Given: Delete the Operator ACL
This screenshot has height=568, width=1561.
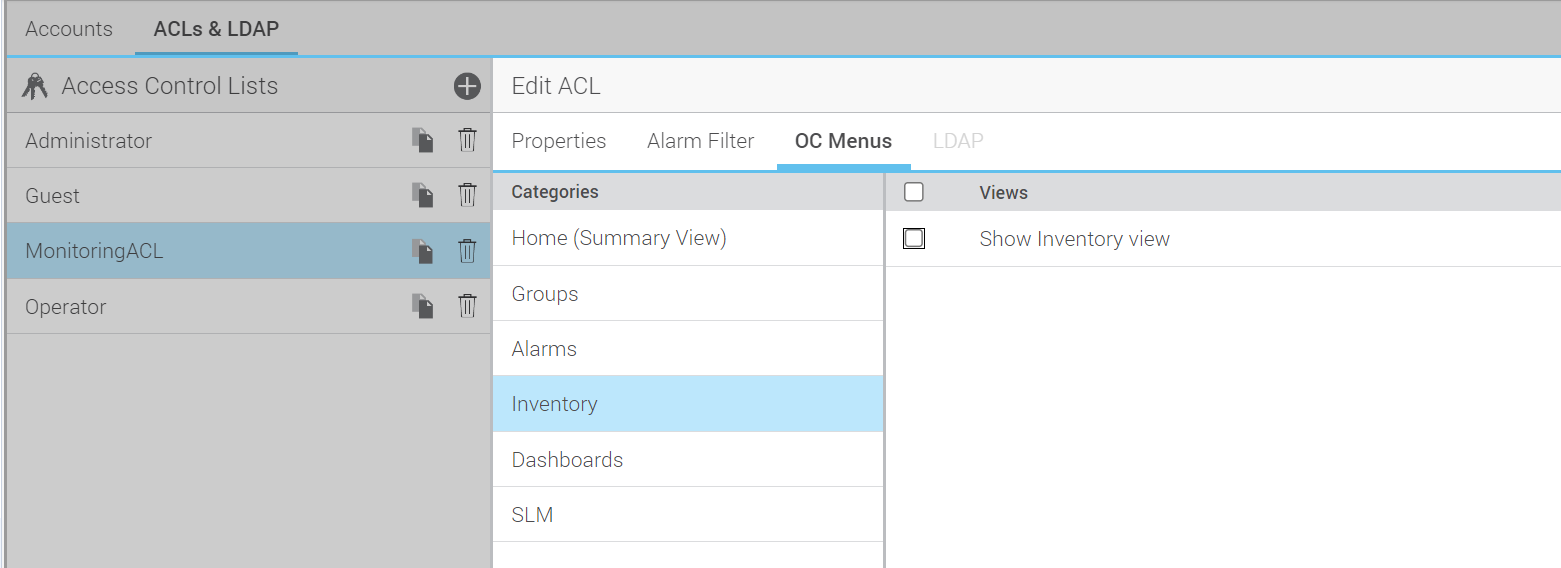Looking at the screenshot, I should [x=467, y=306].
